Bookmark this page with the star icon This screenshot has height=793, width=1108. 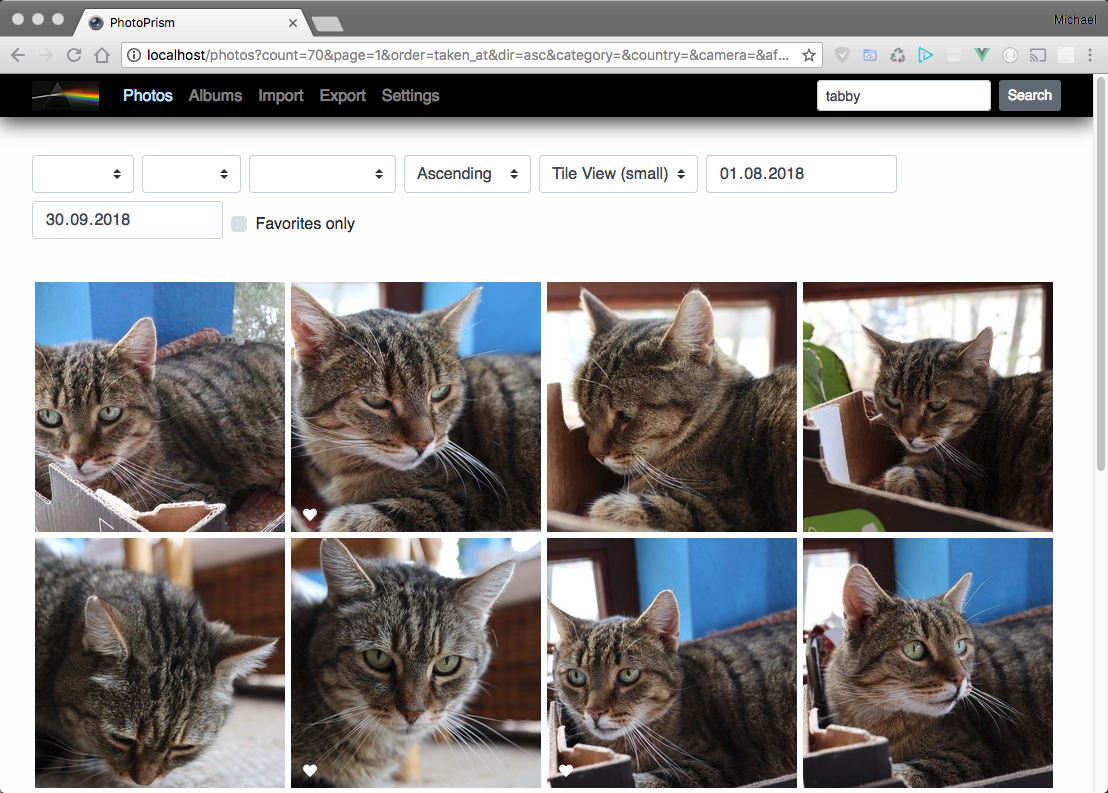click(809, 55)
